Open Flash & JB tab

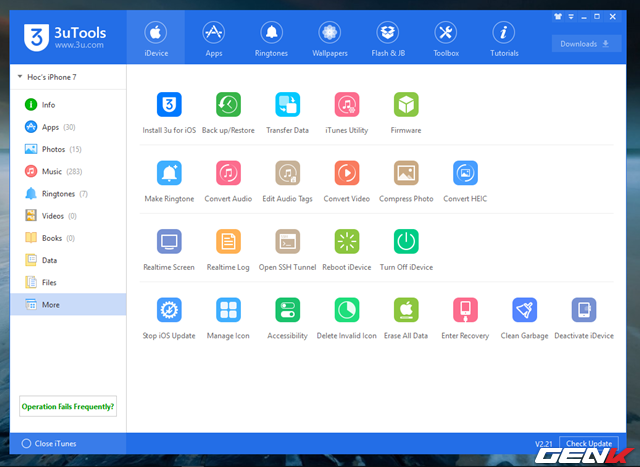point(388,38)
